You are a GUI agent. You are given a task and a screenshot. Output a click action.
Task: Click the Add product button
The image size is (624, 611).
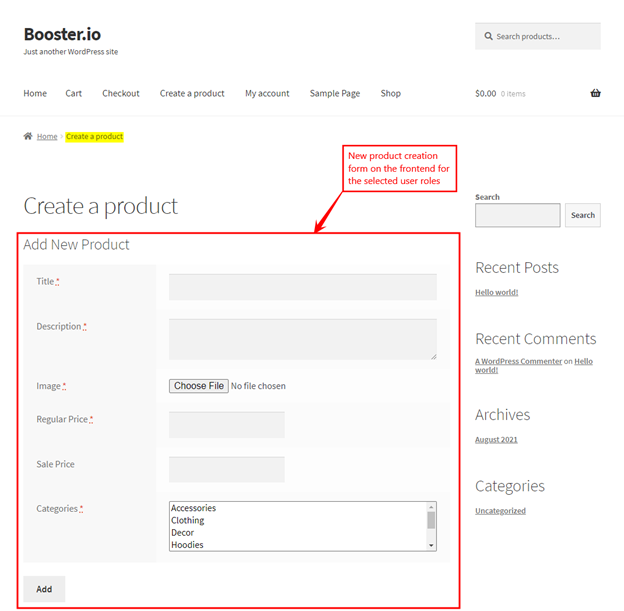(x=44, y=589)
